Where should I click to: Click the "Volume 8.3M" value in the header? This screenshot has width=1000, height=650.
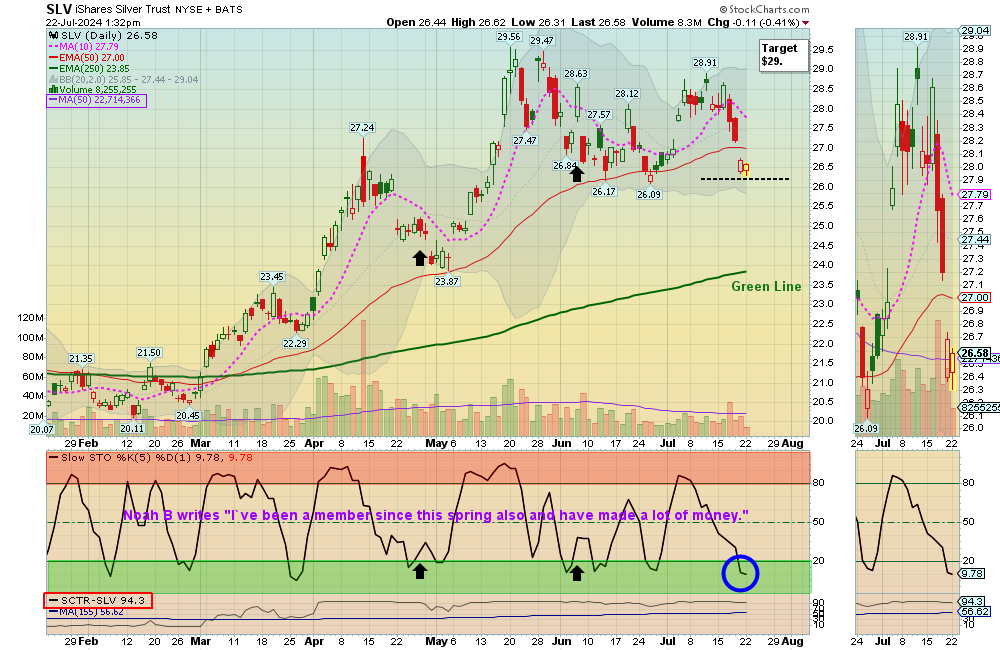pos(667,22)
